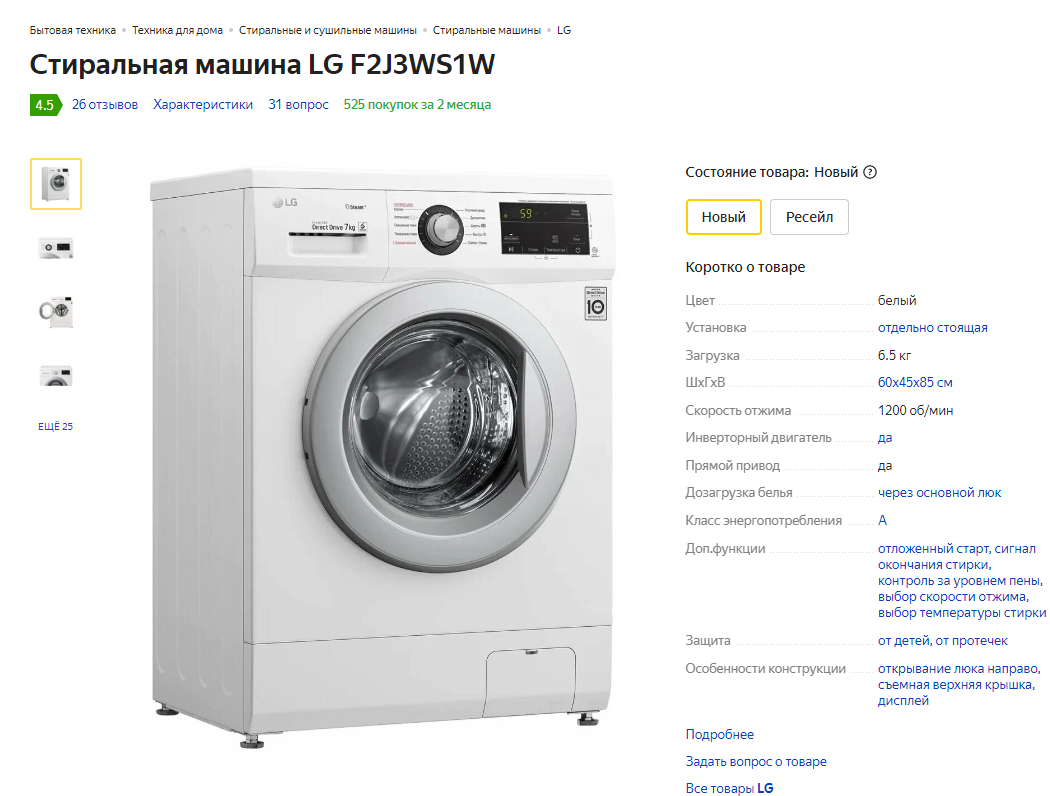Go to Стиральные и сушильные машины breadcrumb

[x=327, y=30]
